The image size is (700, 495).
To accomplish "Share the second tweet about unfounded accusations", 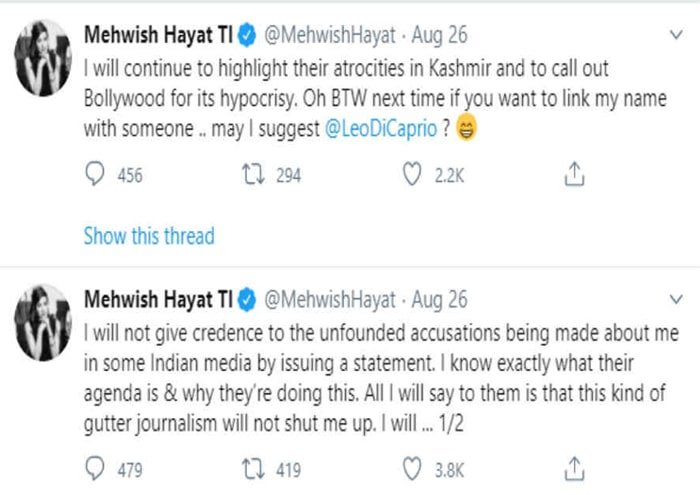I will [x=574, y=469].
